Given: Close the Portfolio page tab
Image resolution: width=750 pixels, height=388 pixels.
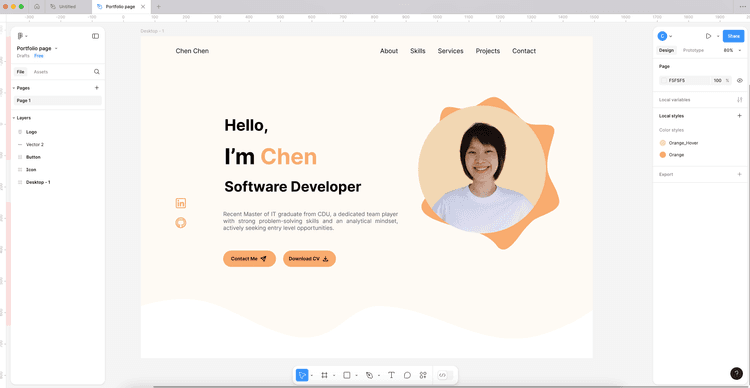Looking at the screenshot, I should pos(143,7).
